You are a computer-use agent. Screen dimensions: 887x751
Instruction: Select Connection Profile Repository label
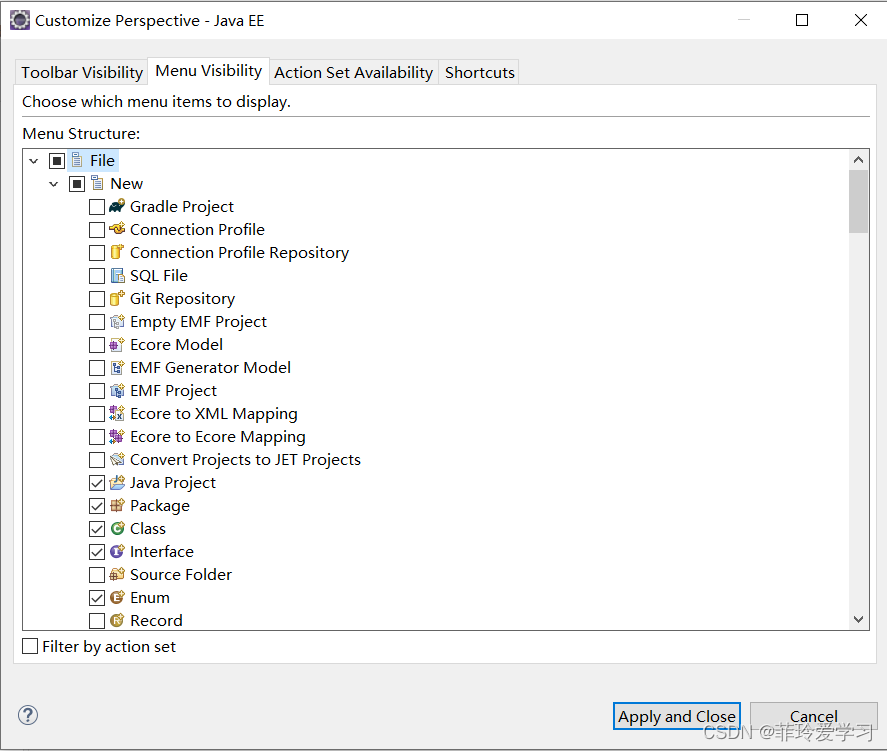[239, 253]
